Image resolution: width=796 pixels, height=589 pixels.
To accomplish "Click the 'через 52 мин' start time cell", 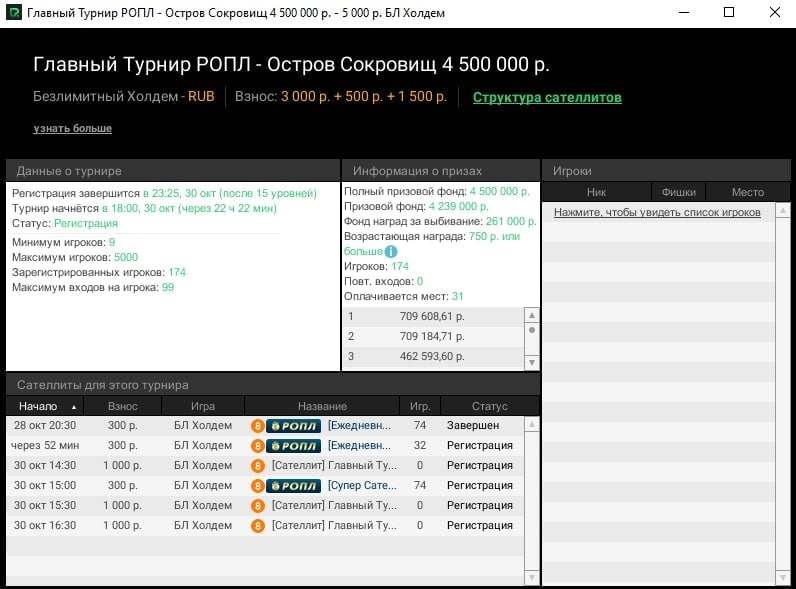I will [45, 446].
